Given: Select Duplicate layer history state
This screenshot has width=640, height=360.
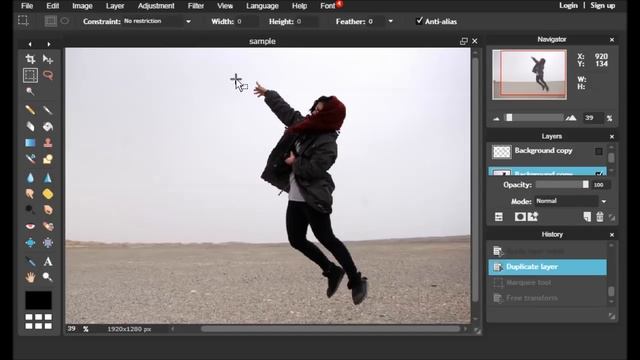Looking at the screenshot, I should click(547, 267).
